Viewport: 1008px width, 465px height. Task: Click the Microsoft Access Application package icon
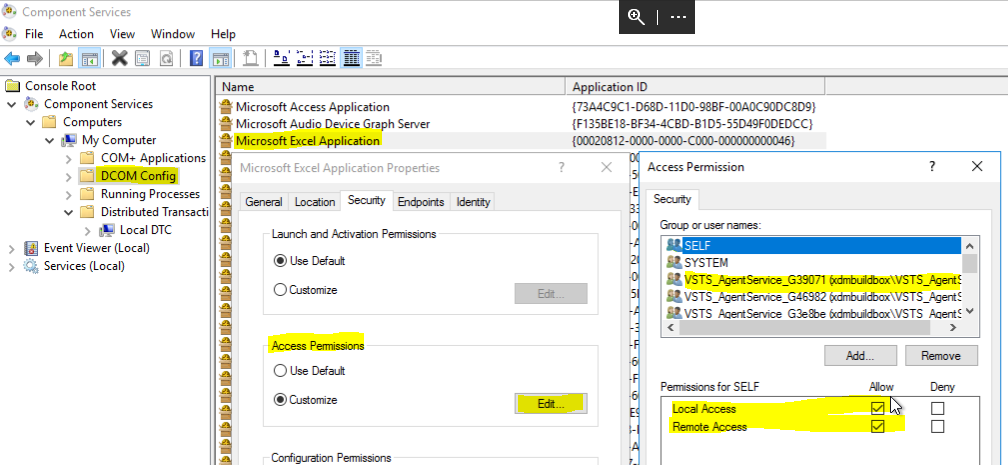pos(225,107)
